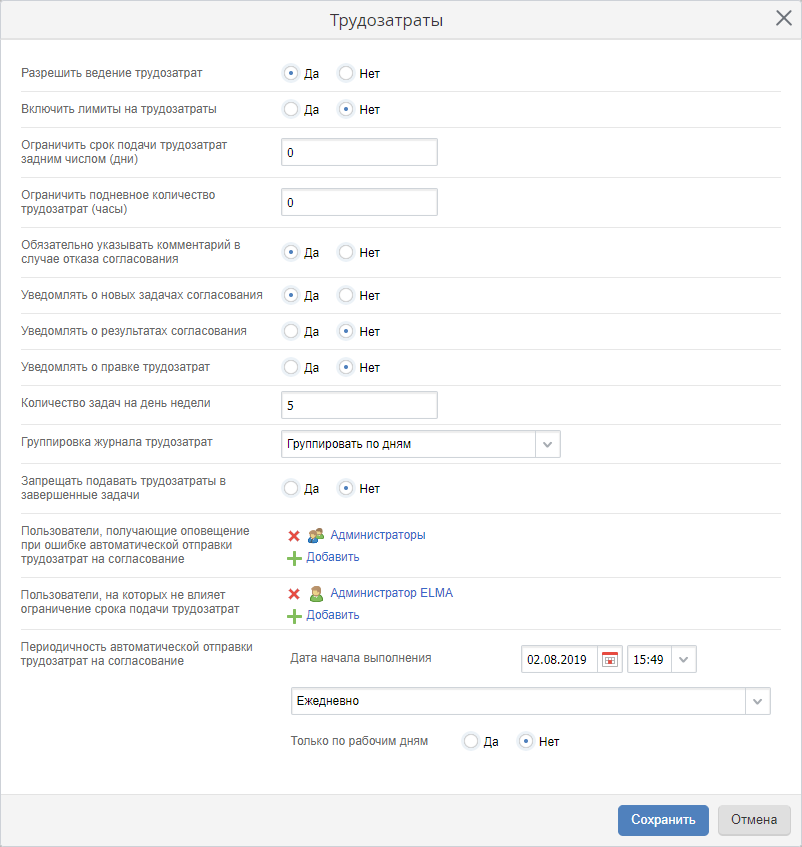Click the Администратор ELMA user icon
The height and width of the screenshot is (847, 802).
point(316,594)
